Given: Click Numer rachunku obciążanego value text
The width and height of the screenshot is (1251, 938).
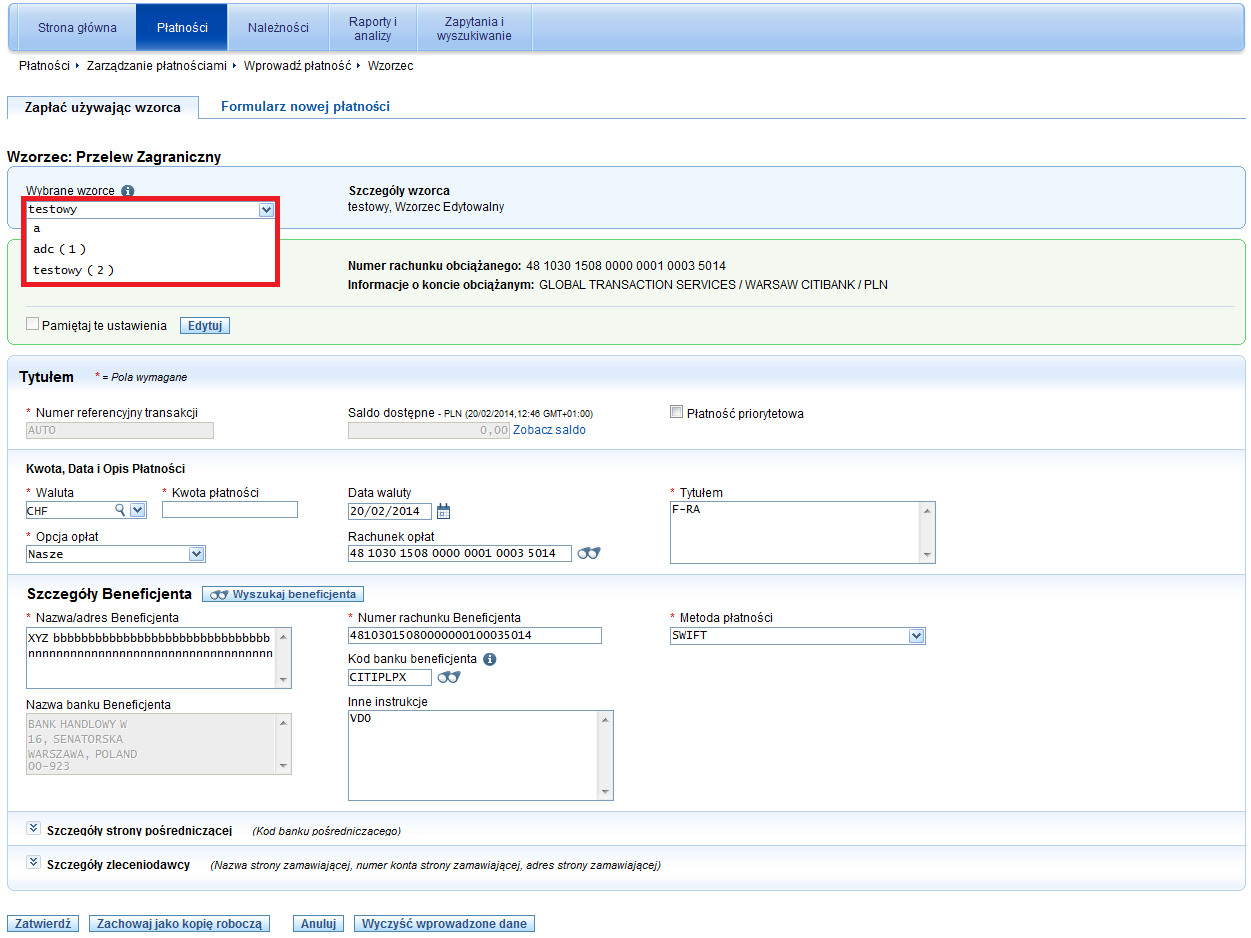Looking at the screenshot, I should coord(626,266).
